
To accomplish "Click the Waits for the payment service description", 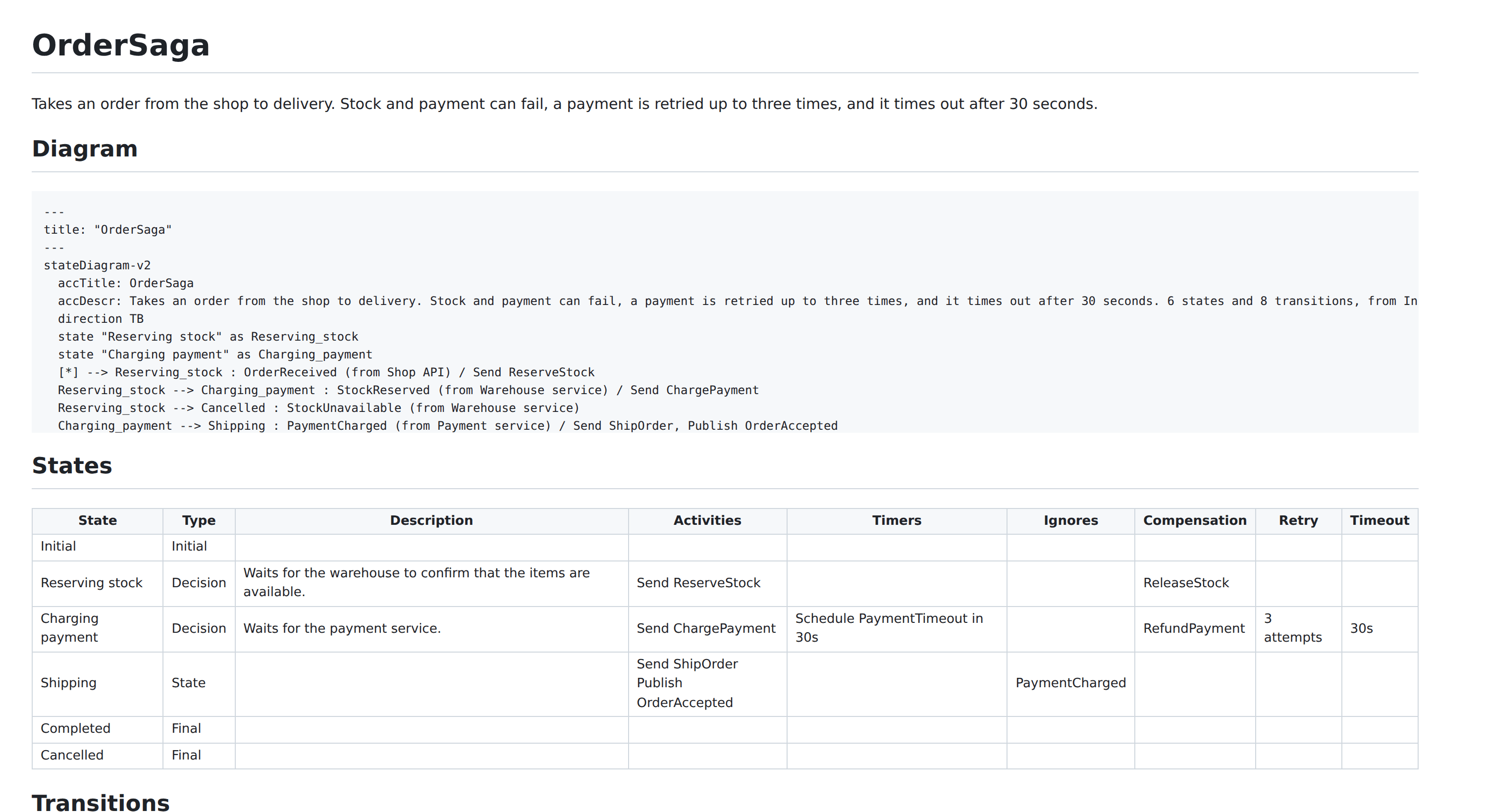I will pos(431,629).
